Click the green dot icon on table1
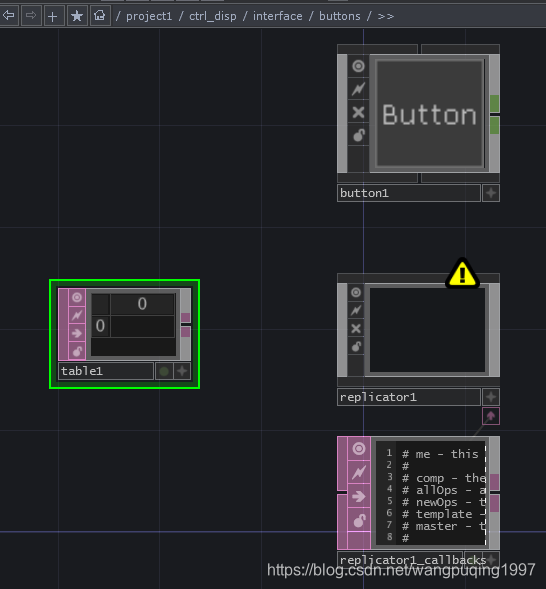This screenshot has height=589, width=546. click(x=164, y=372)
